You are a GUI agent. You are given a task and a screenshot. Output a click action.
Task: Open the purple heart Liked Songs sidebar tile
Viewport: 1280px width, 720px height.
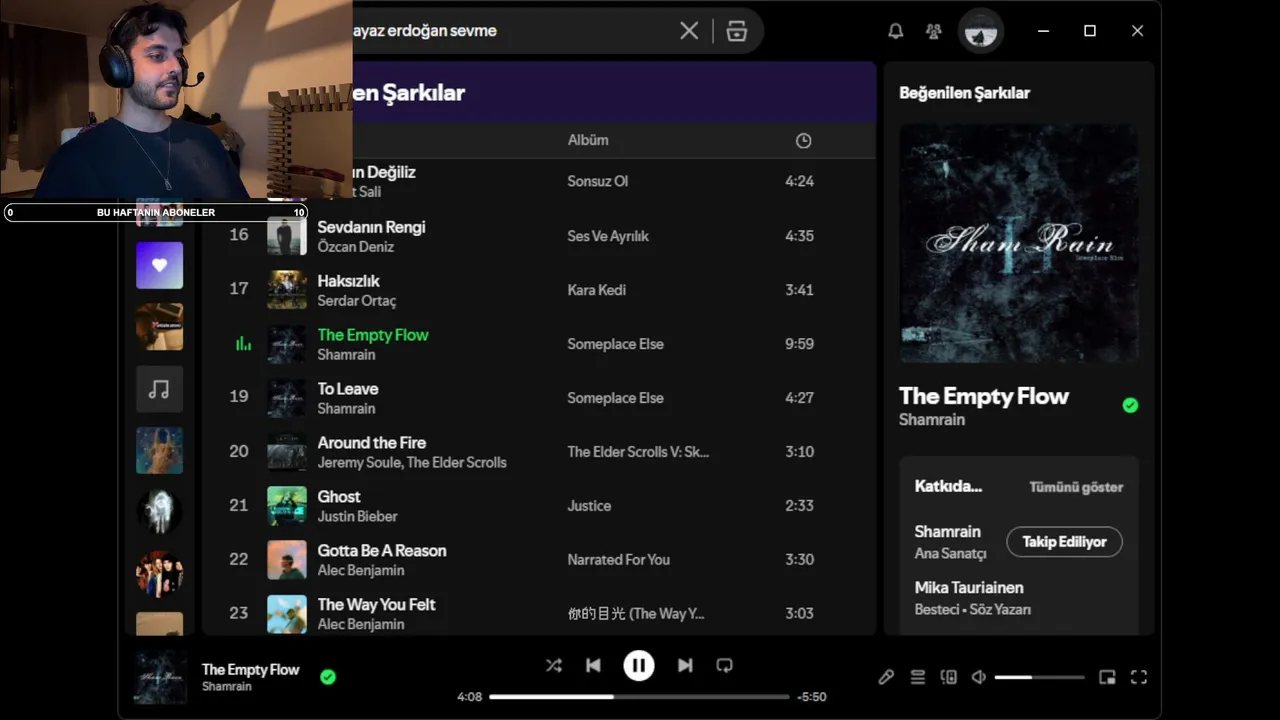(160, 265)
